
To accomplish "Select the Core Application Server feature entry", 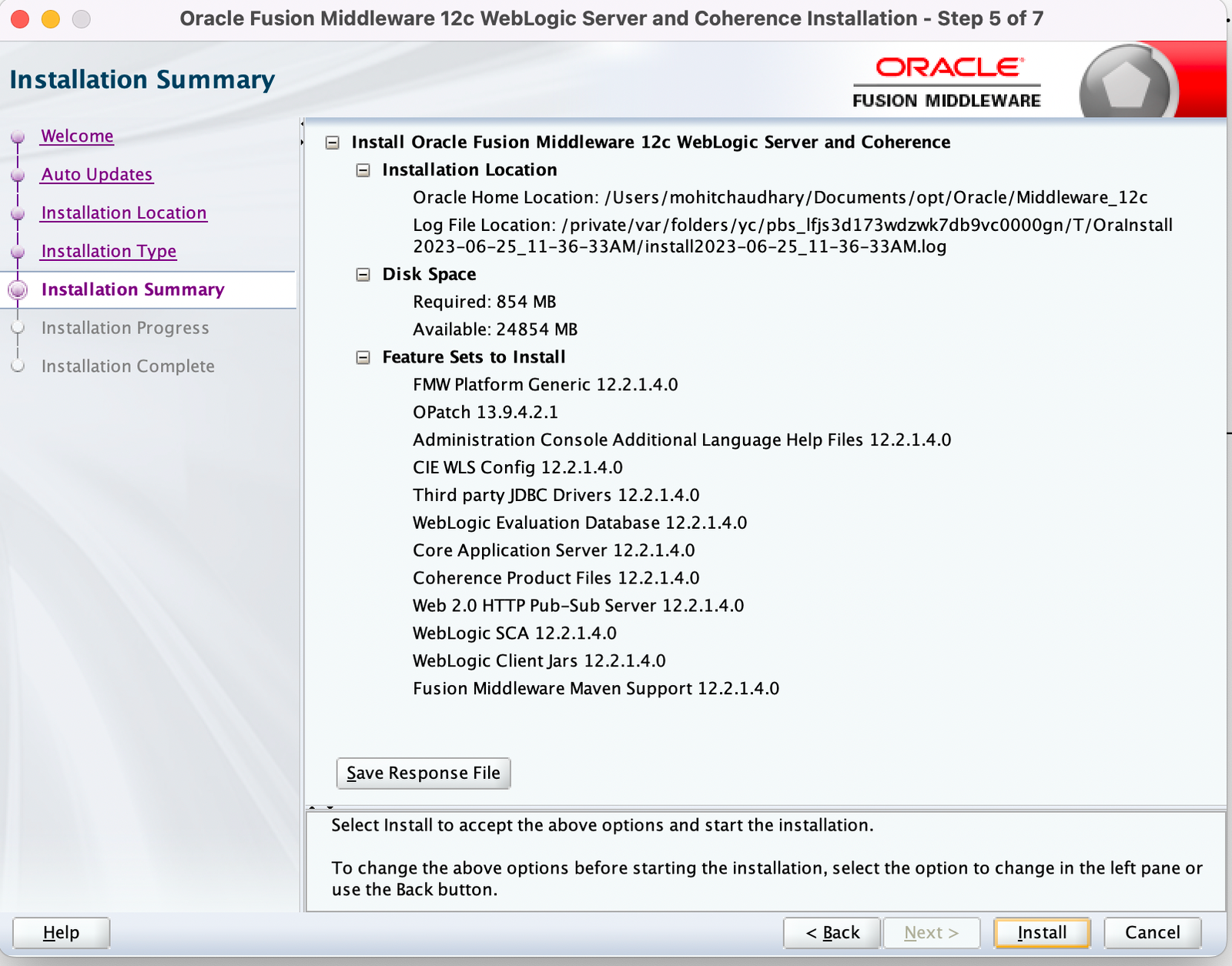I will (554, 550).
